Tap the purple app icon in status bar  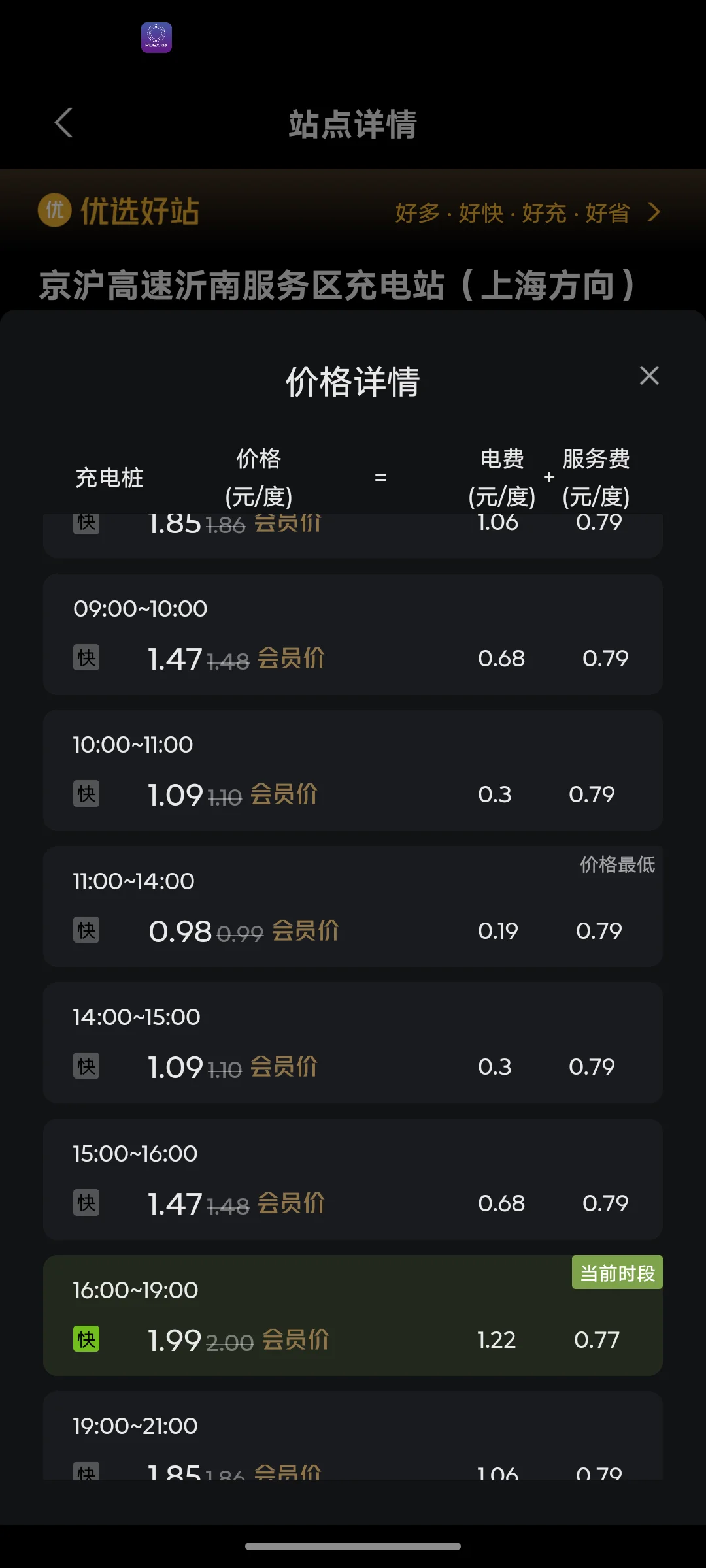pyautogui.click(x=156, y=37)
